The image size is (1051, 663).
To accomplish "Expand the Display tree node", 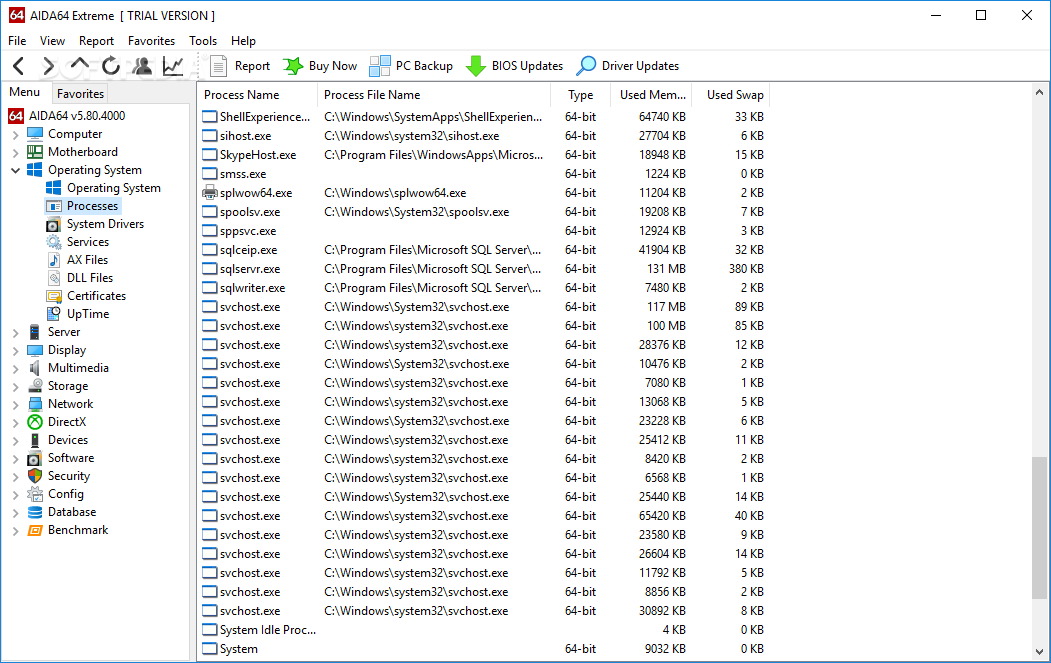I will click(x=15, y=351).
